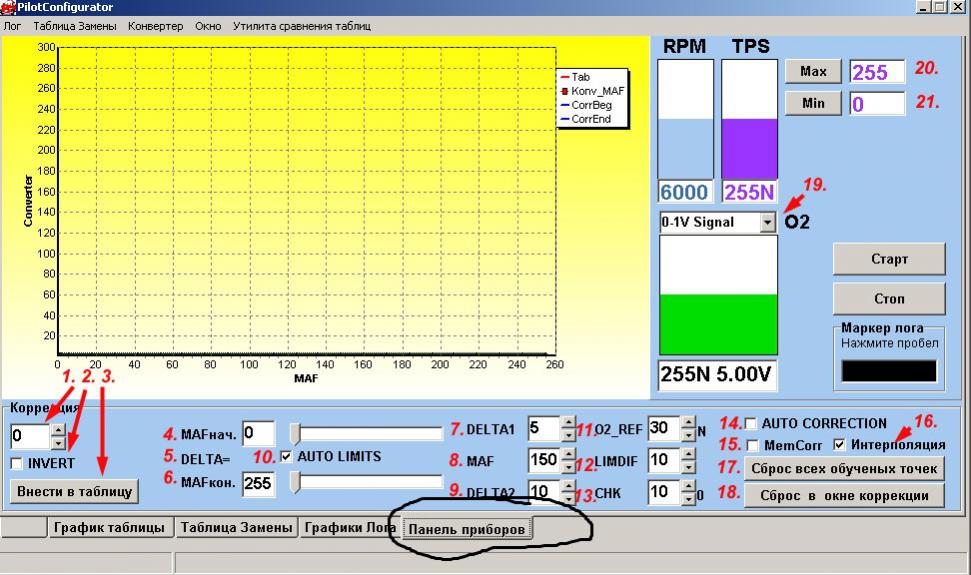This screenshot has height=575, width=971.
Task: Click Сброс всех обученных точек
Action: tap(844, 469)
